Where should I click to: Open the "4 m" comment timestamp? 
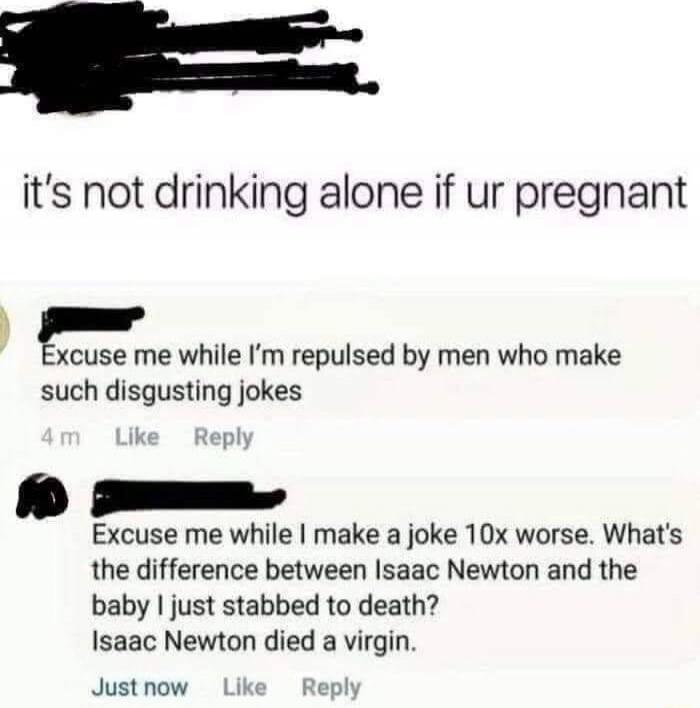(60, 438)
